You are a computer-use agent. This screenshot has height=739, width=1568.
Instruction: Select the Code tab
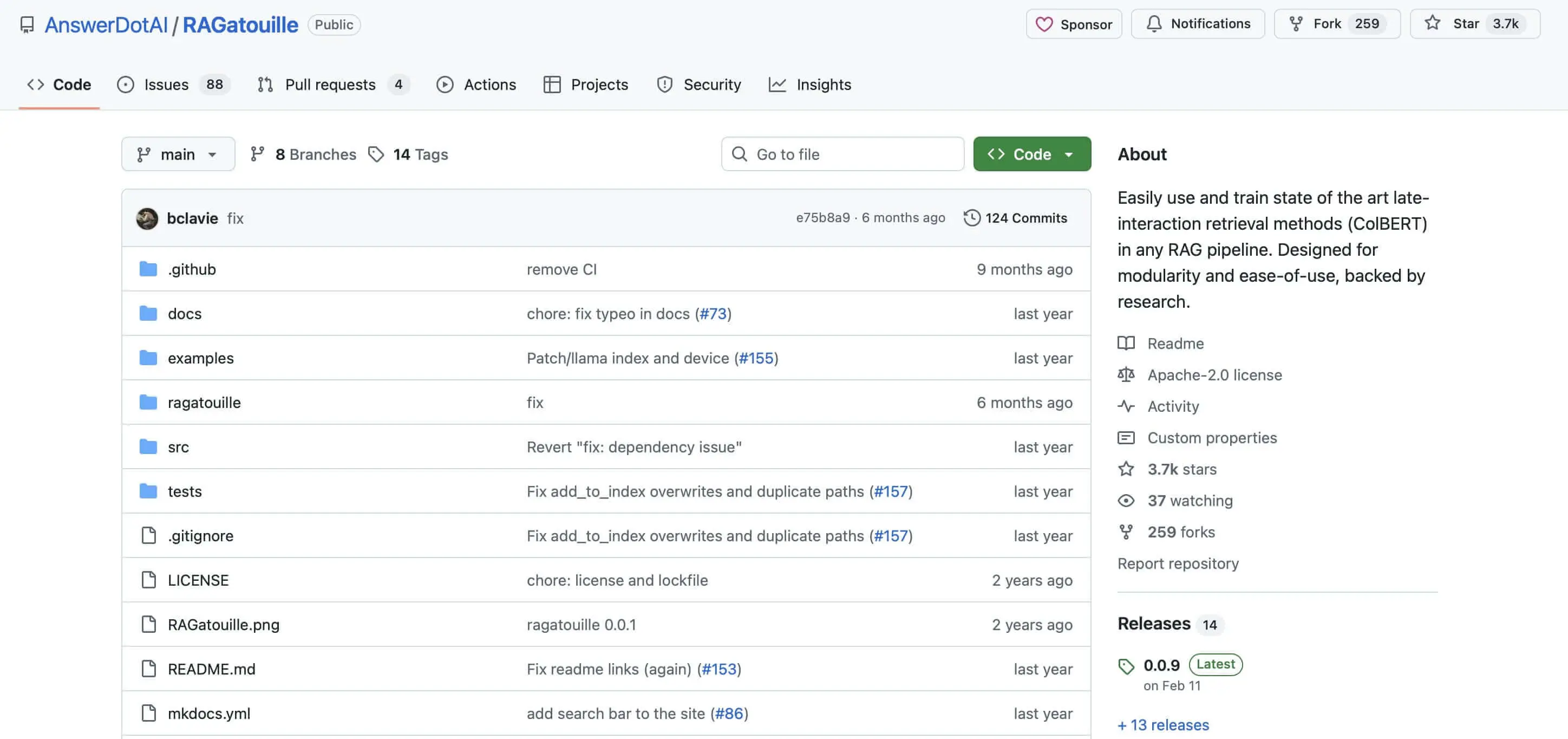click(58, 85)
